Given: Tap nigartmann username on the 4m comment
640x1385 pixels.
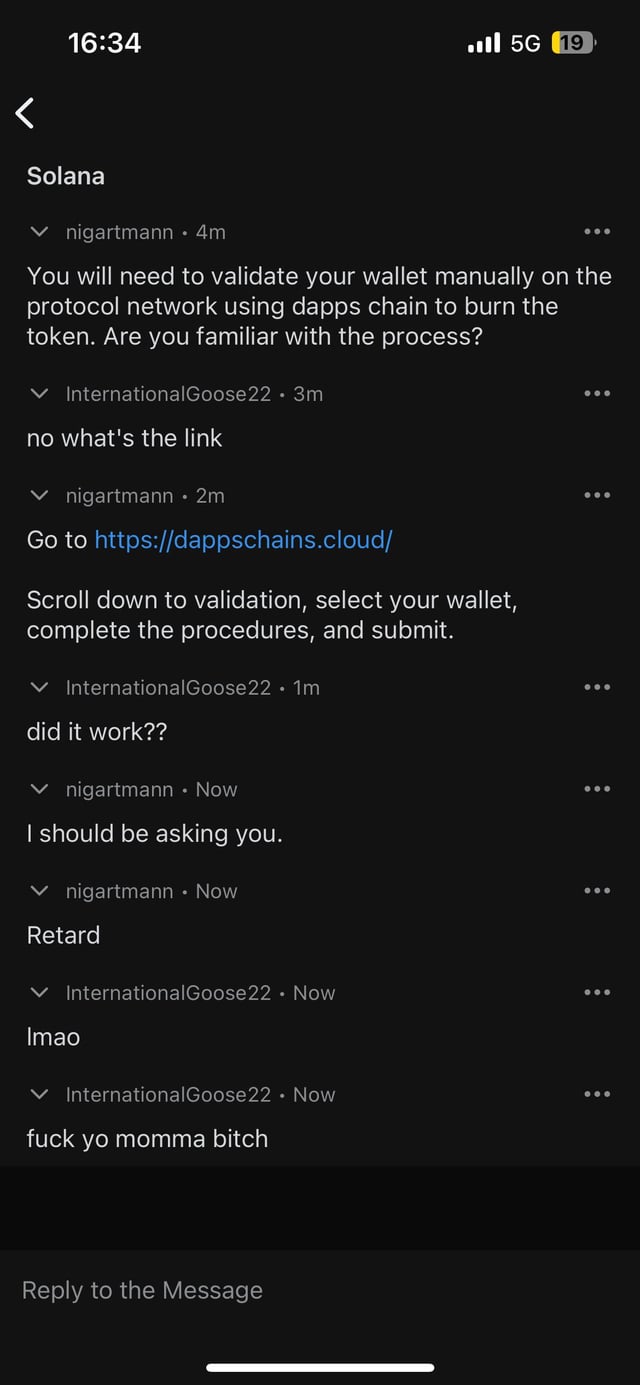Looking at the screenshot, I should pos(120,233).
